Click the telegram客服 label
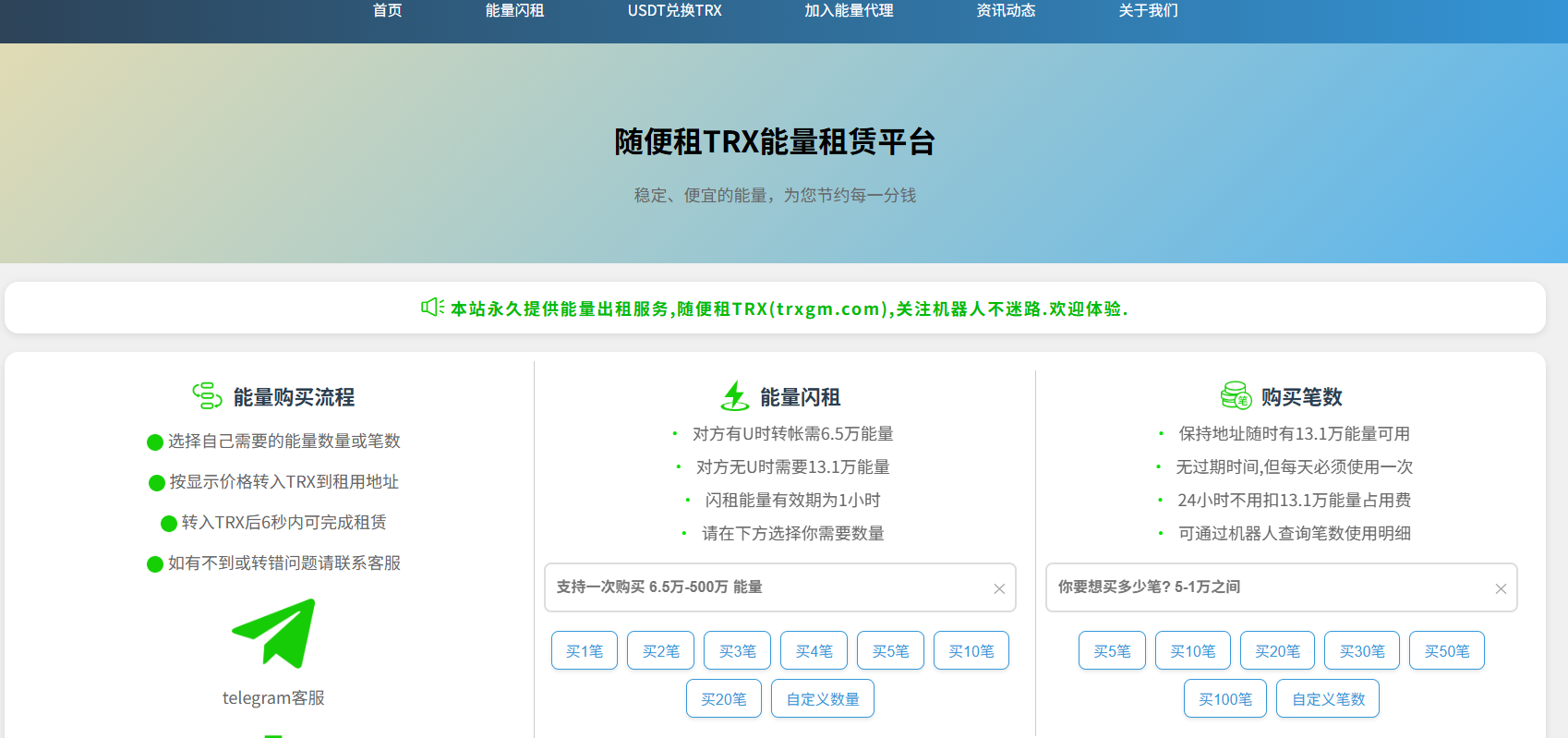Viewport: 1568px width, 738px height. (273, 697)
